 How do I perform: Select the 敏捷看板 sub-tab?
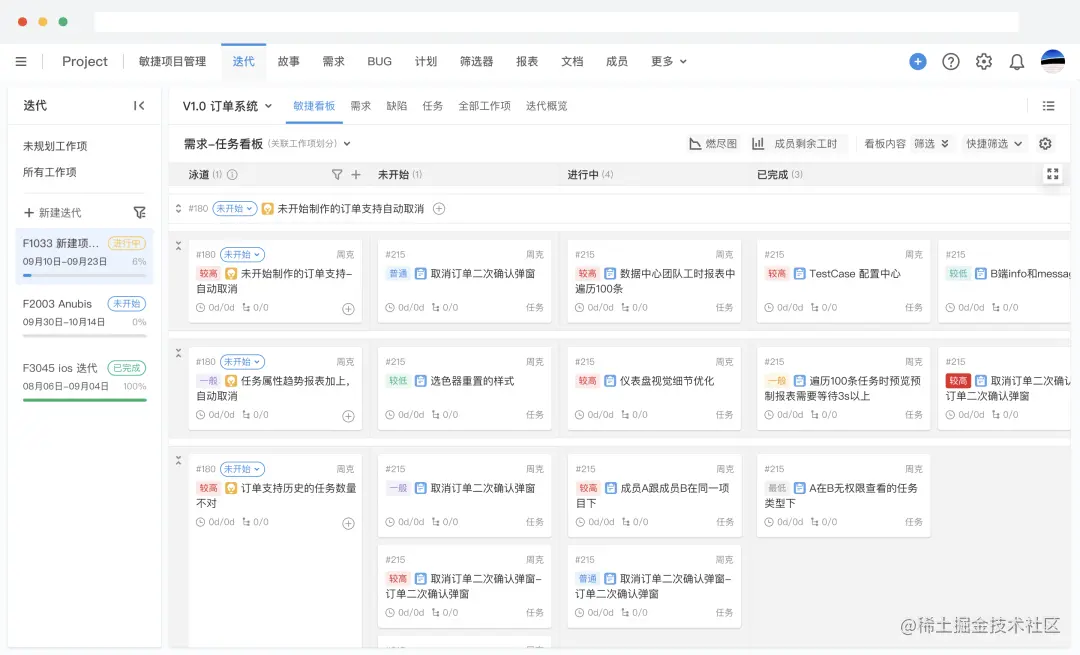point(314,105)
